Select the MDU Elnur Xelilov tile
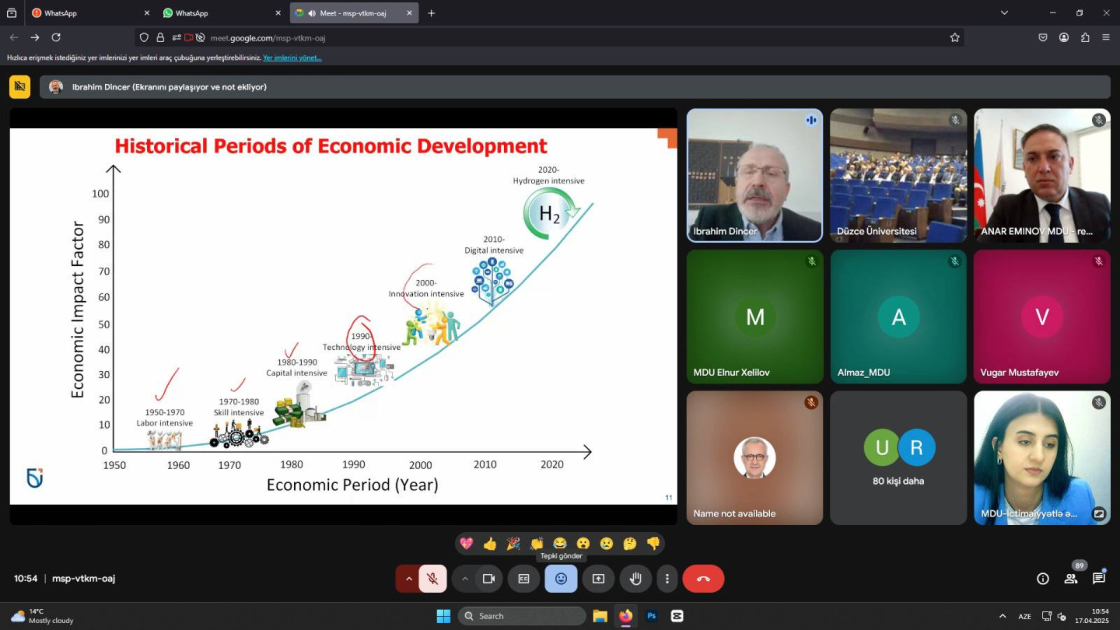The image size is (1120, 630). pyautogui.click(x=754, y=316)
